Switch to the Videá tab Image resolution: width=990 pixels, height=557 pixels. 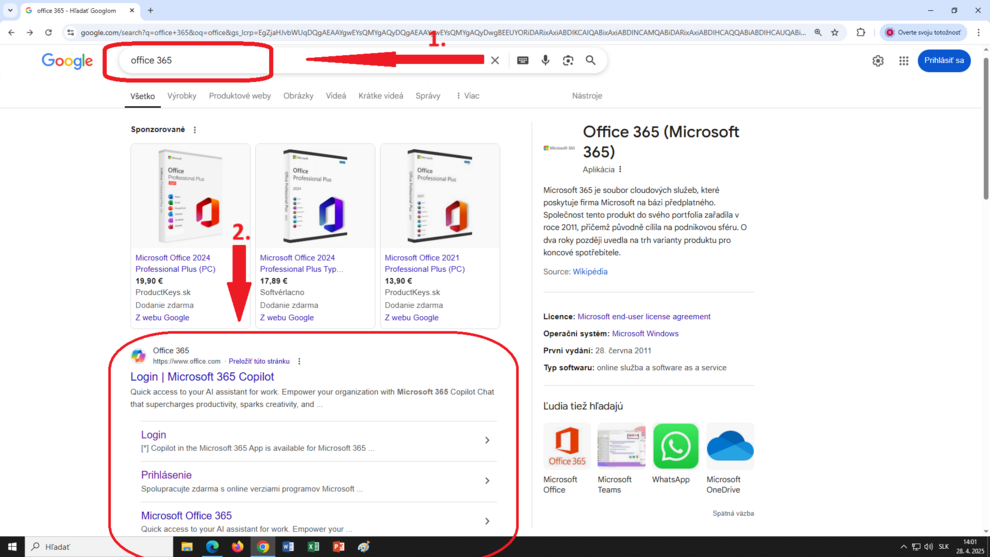[x=336, y=96]
